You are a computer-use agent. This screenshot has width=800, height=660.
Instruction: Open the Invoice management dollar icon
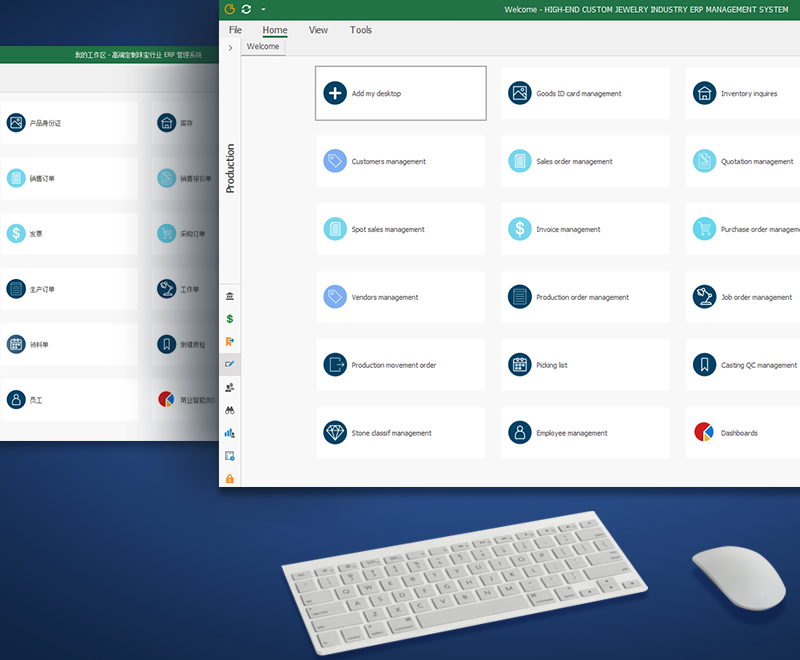(x=519, y=229)
